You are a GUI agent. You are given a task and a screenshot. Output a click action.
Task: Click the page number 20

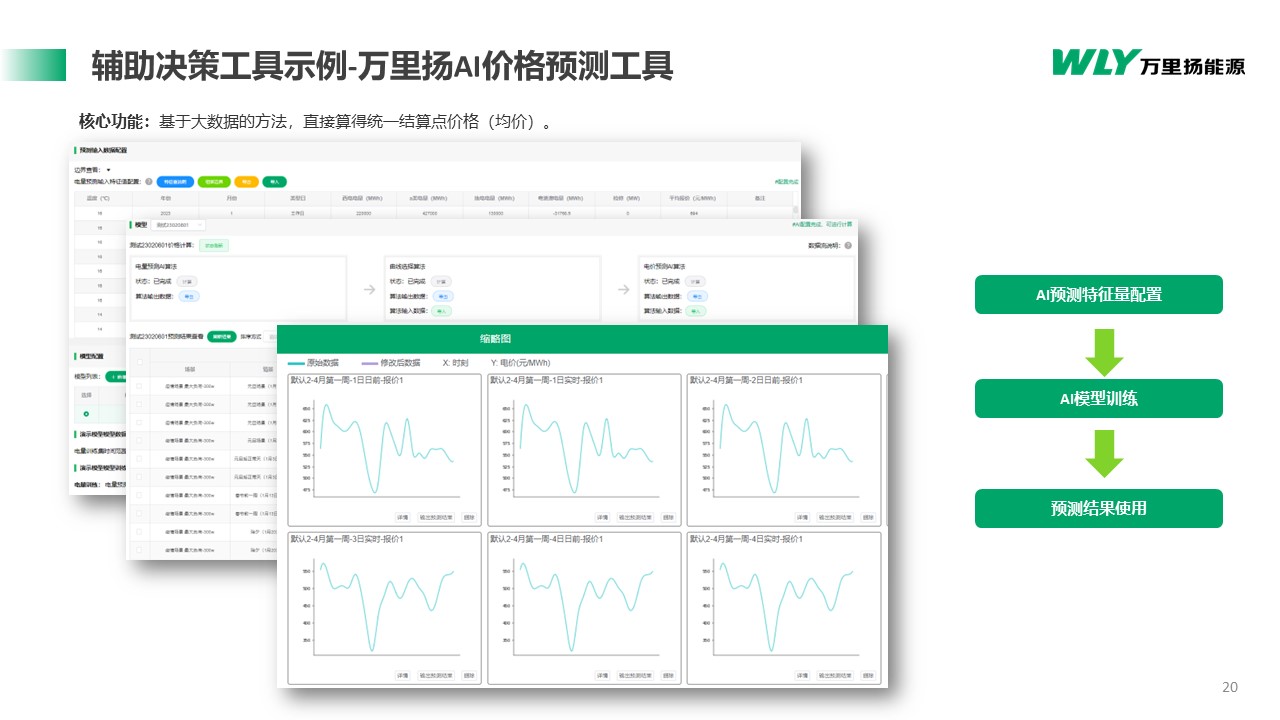click(x=1230, y=687)
